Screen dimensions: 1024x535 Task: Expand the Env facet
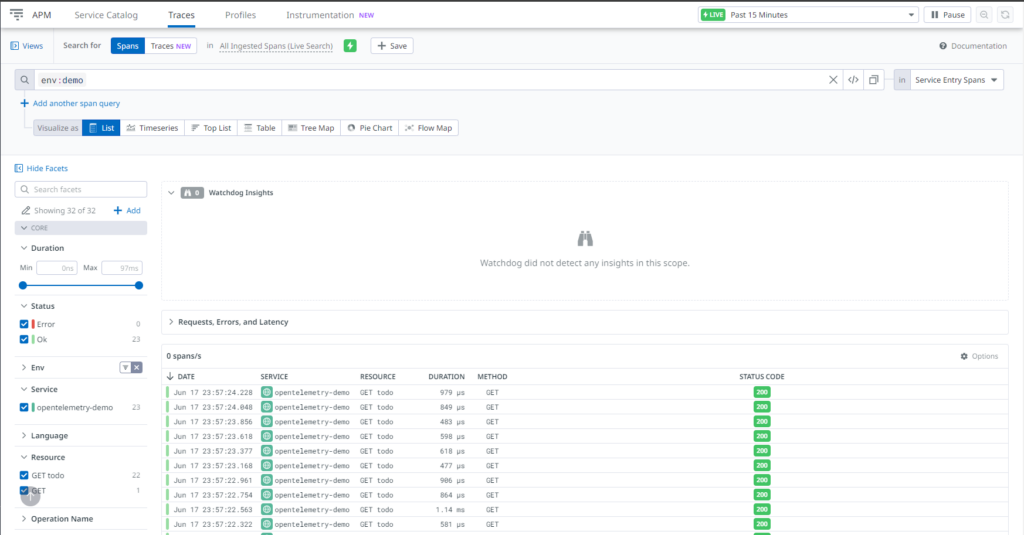(24, 367)
